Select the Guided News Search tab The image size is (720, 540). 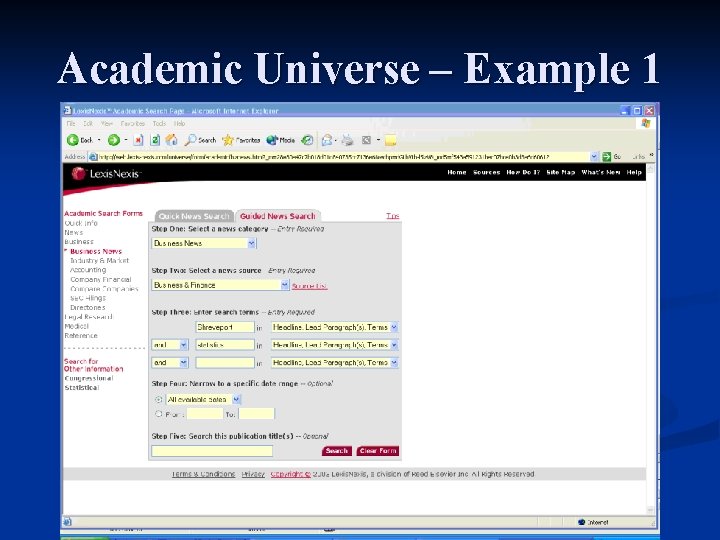278,216
